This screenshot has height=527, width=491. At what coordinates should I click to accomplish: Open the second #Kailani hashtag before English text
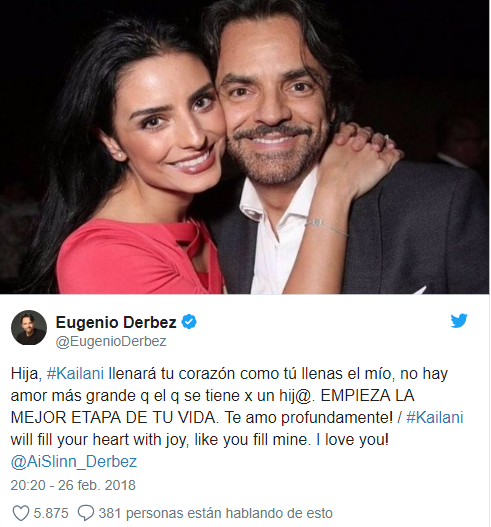click(435, 418)
